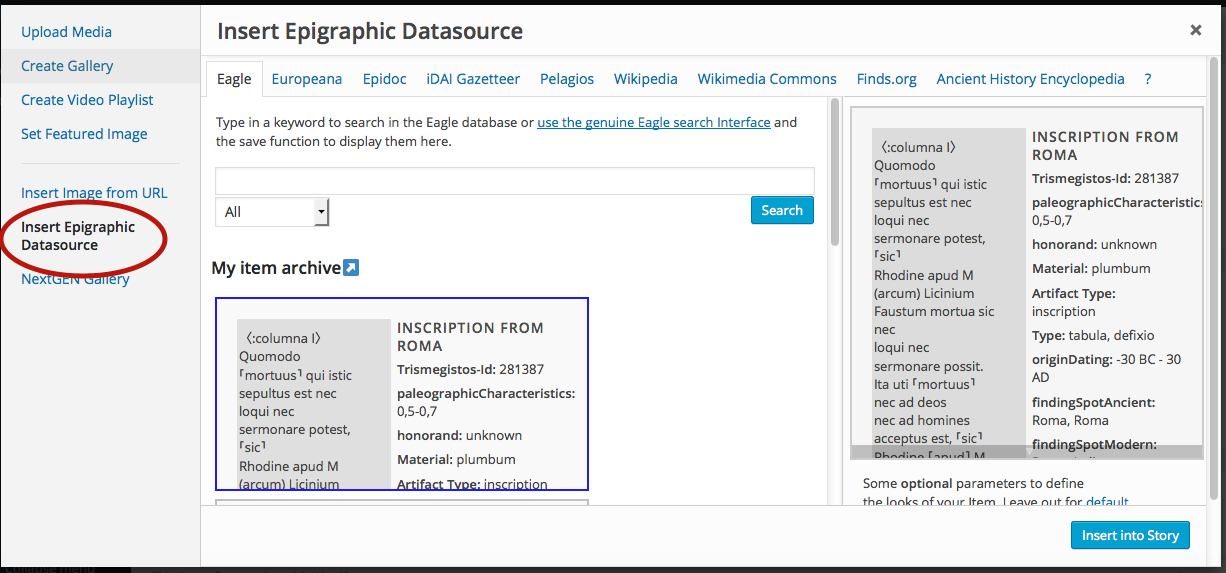Image resolution: width=1226 pixels, height=573 pixels.
Task: Open the Wikipedia datasource tab
Action: (646, 79)
